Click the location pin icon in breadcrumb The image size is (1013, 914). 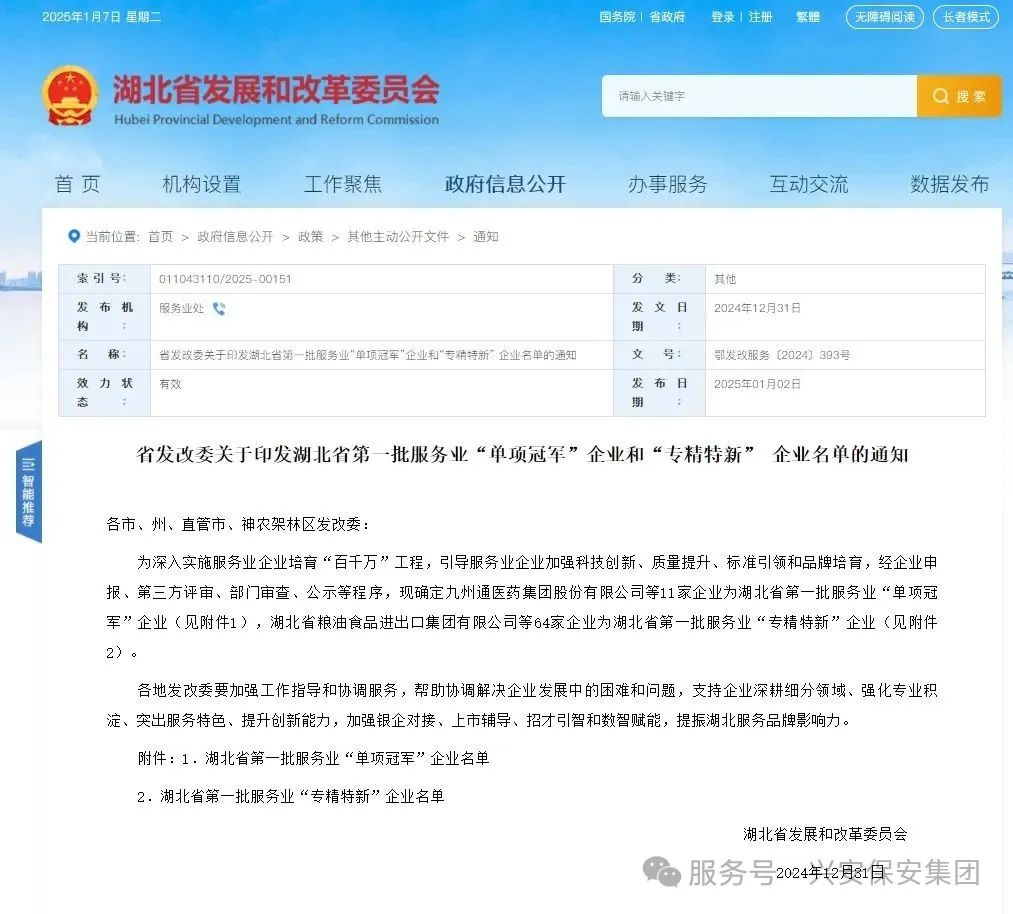74,236
